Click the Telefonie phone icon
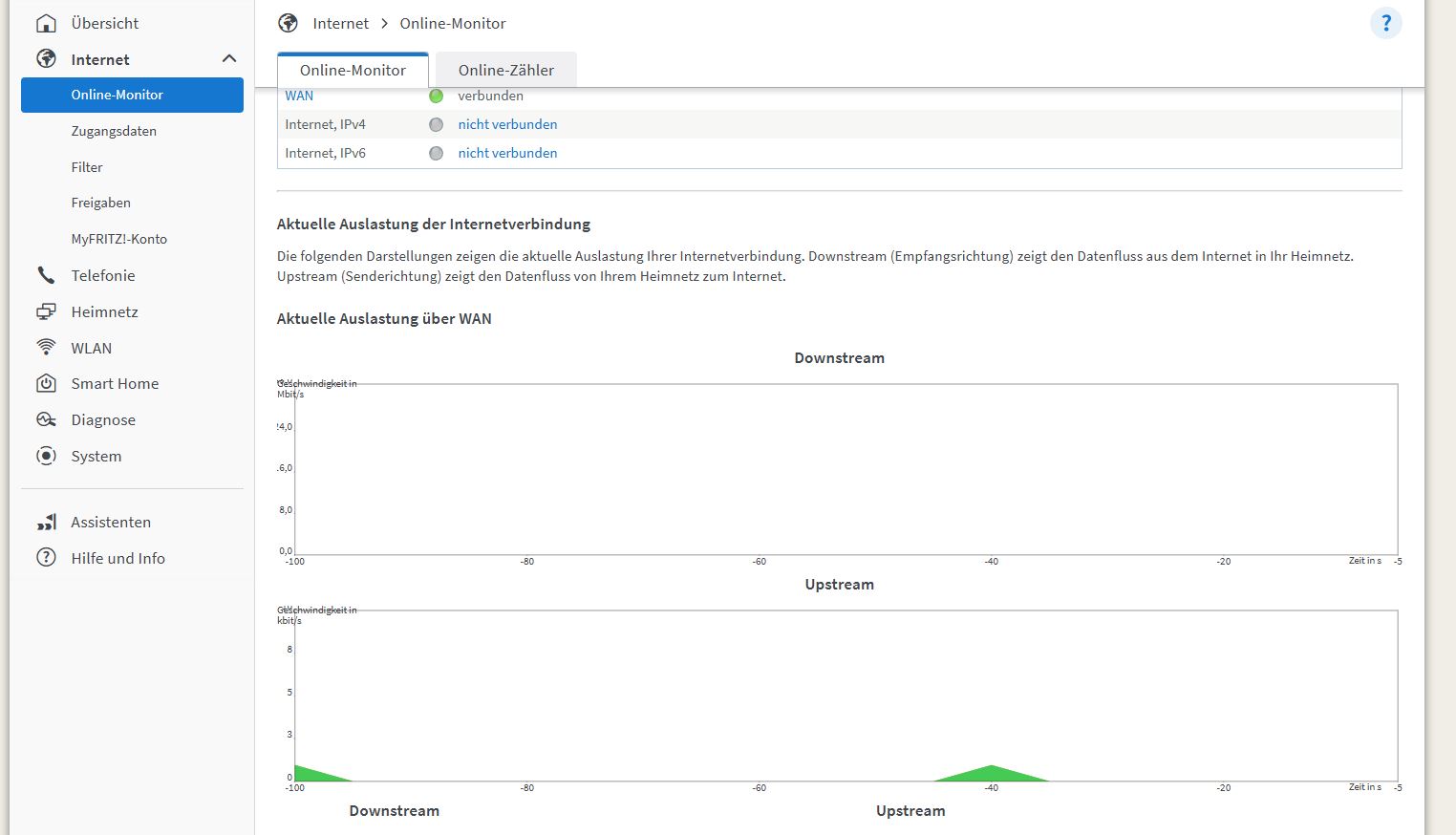This screenshot has height=835, width=1456. (46, 275)
